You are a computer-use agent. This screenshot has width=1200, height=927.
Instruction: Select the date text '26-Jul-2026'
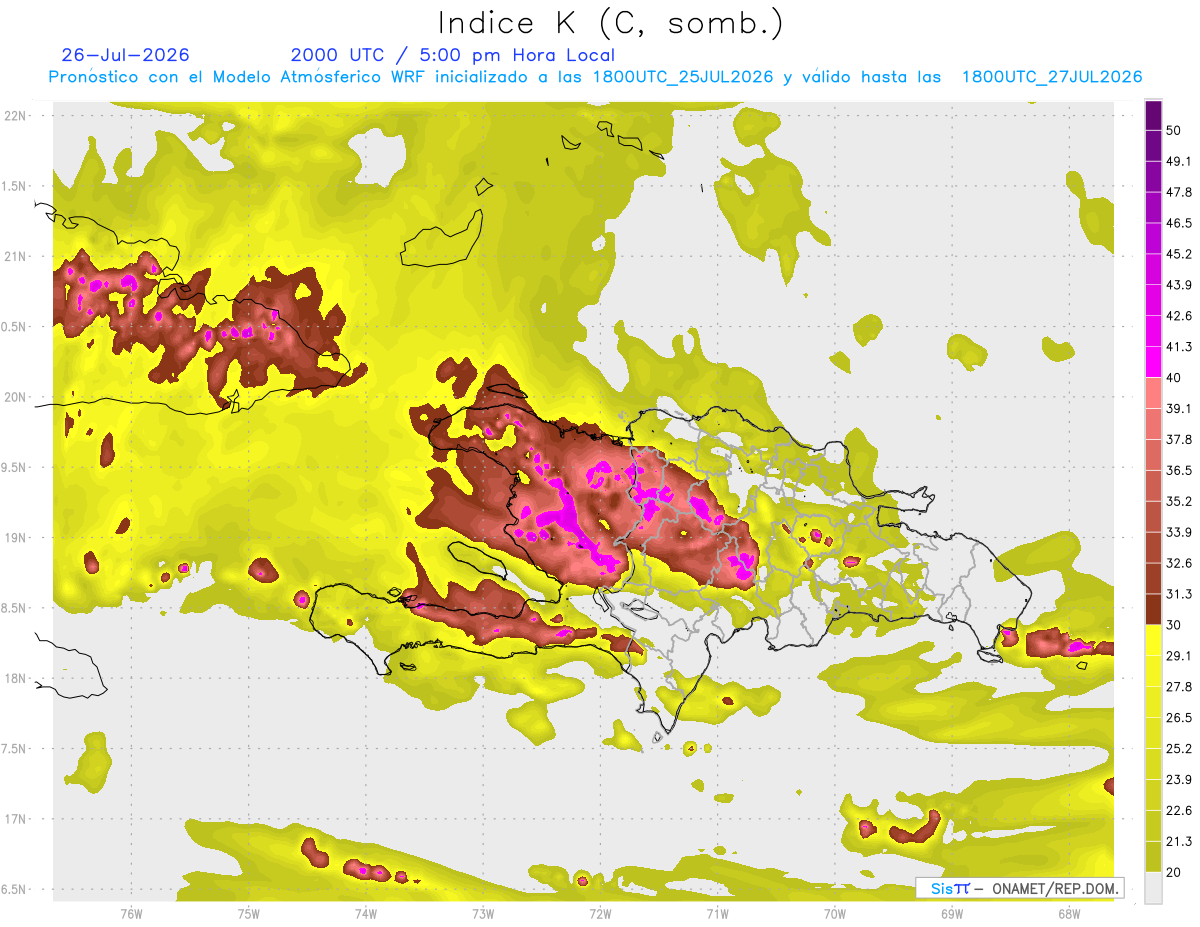(125, 55)
